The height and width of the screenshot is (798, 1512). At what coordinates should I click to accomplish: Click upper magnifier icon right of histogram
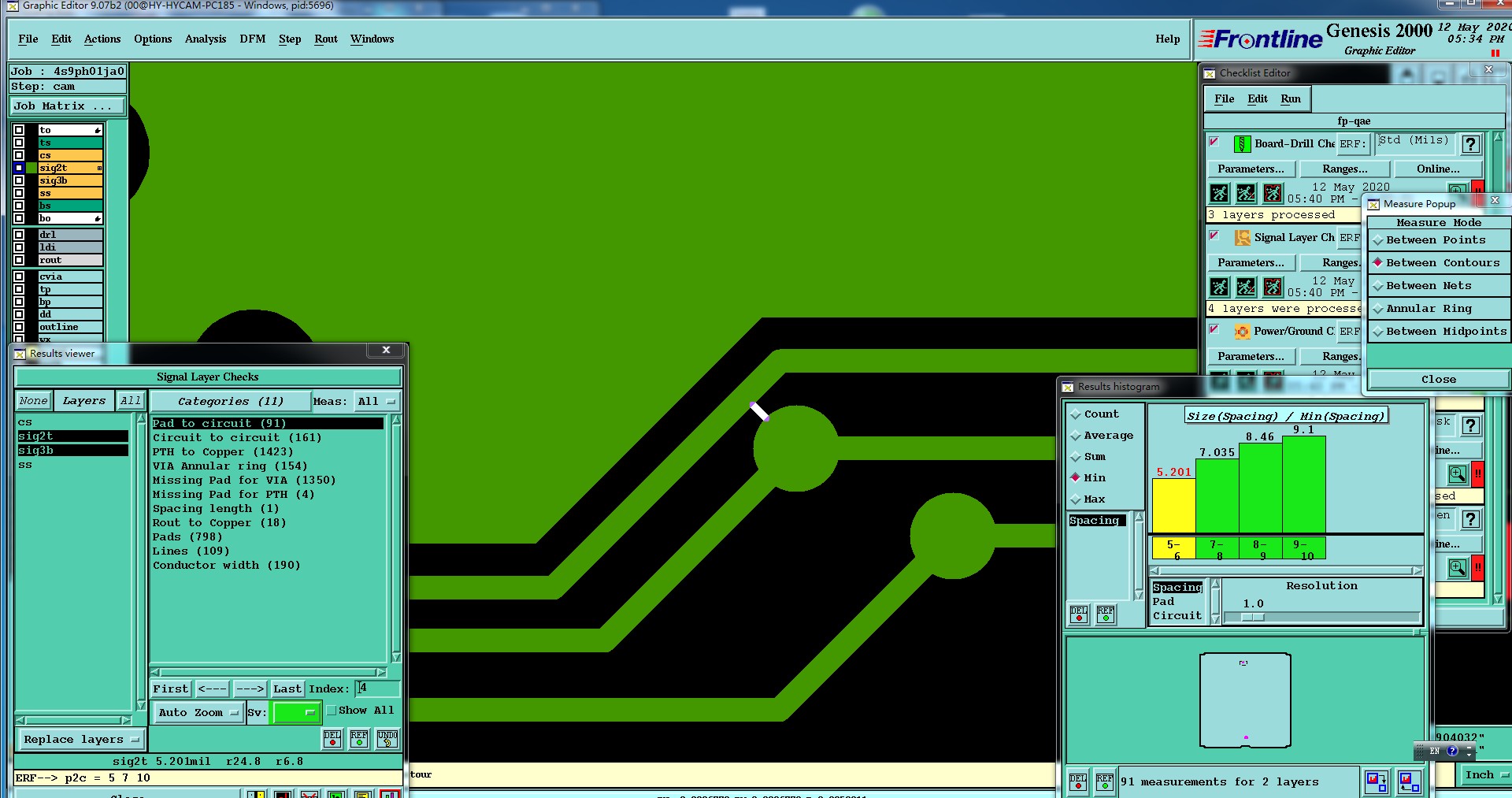tap(1458, 474)
